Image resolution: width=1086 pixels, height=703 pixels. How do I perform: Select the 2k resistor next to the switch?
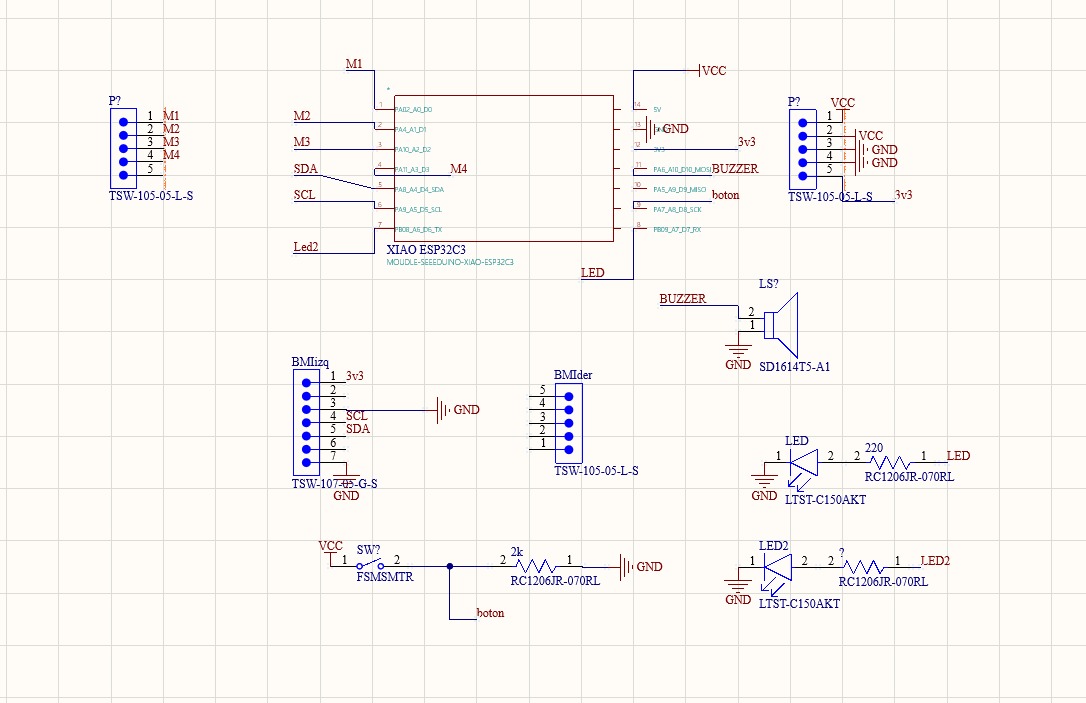coord(535,567)
